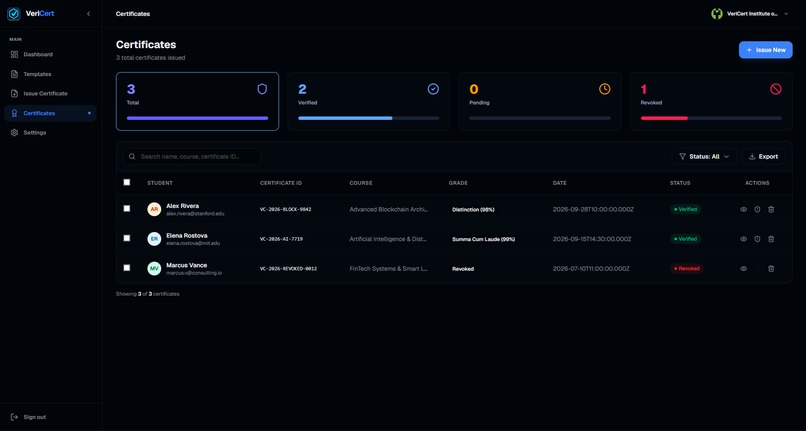View Alex Rivera's certificate via eye icon
This screenshot has height=431, width=806.
pyautogui.click(x=743, y=209)
